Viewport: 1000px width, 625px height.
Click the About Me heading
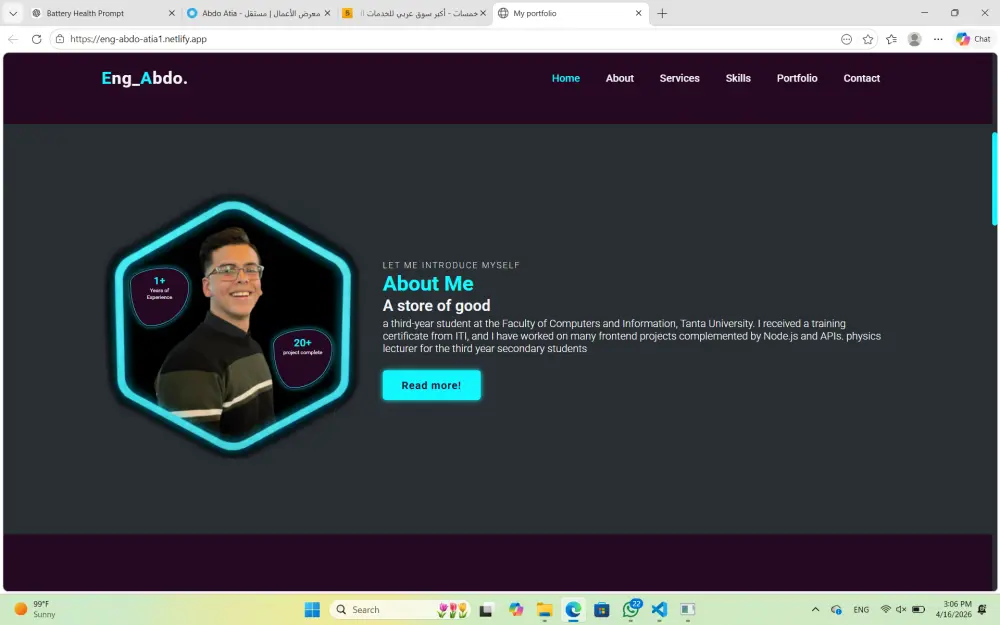tap(428, 283)
